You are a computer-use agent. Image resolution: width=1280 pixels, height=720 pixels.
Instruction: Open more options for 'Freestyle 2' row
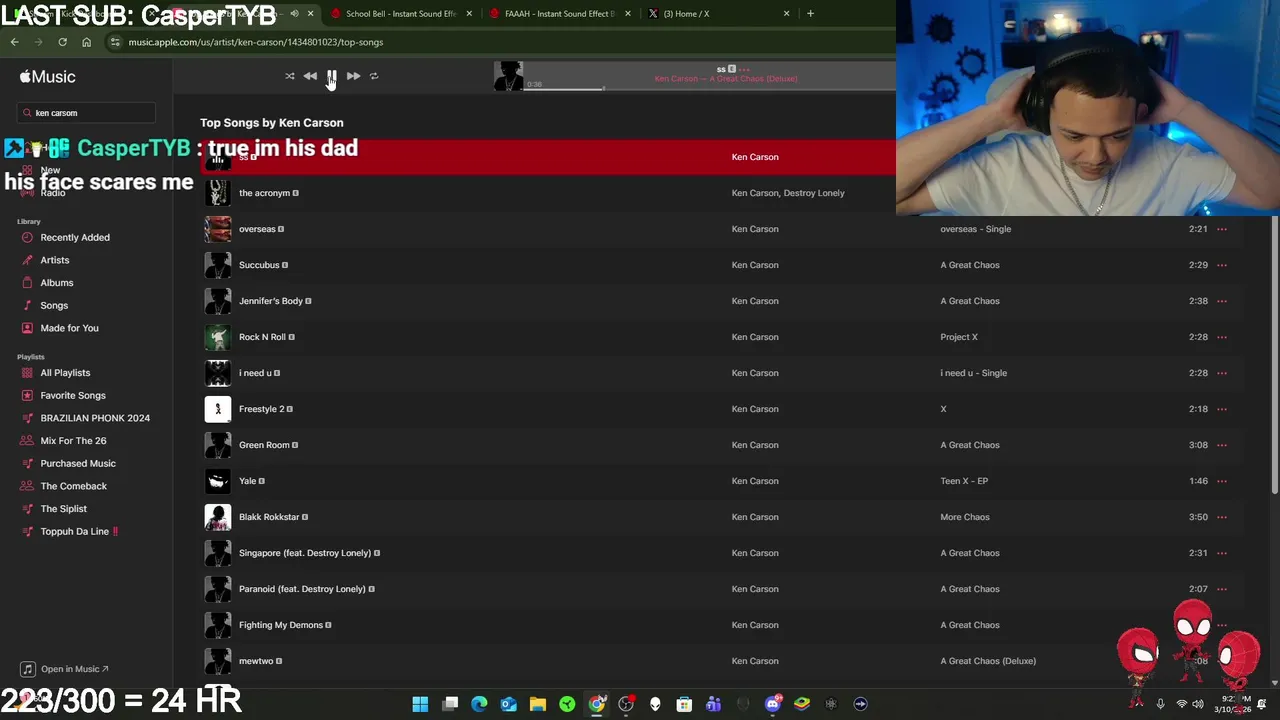click(1222, 409)
